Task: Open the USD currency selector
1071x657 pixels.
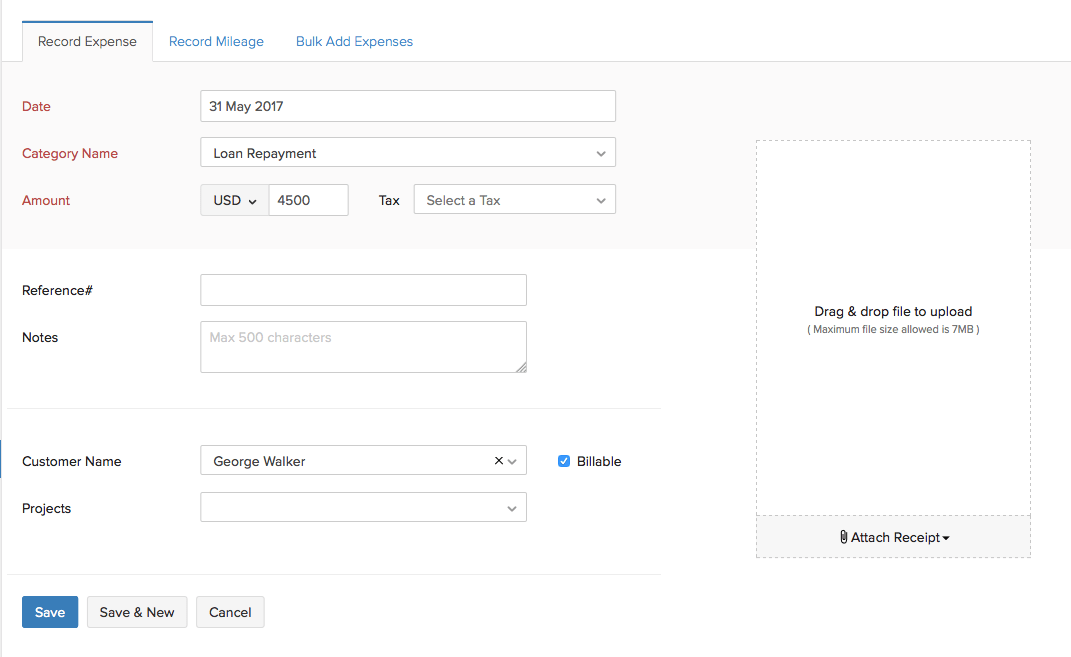Action: pyautogui.click(x=235, y=200)
